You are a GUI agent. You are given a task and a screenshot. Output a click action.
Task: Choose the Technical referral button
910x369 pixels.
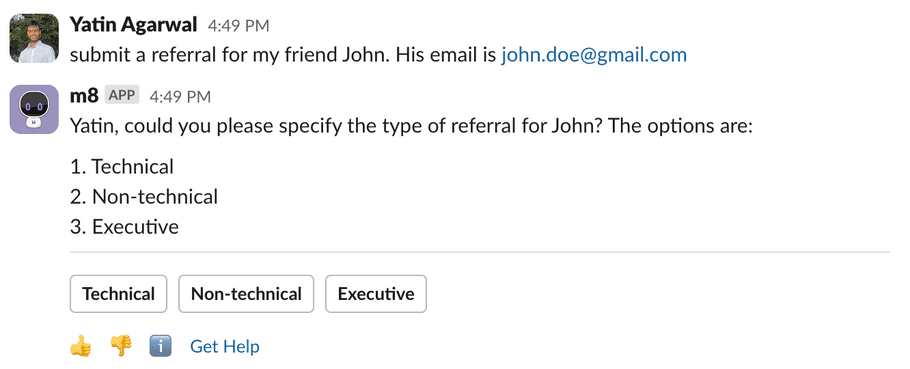[118, 294]
